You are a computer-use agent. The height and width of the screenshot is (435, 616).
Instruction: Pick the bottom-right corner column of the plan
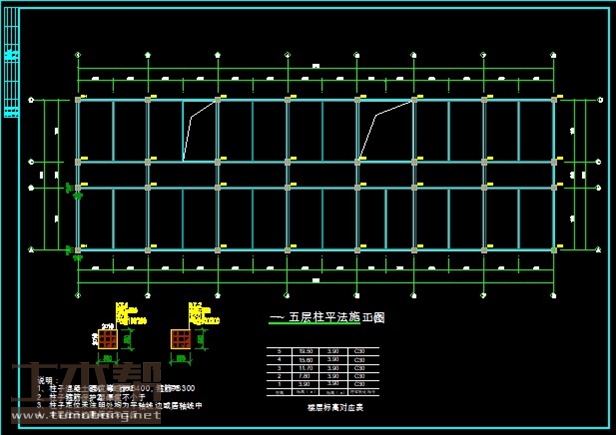click(553, 249)
